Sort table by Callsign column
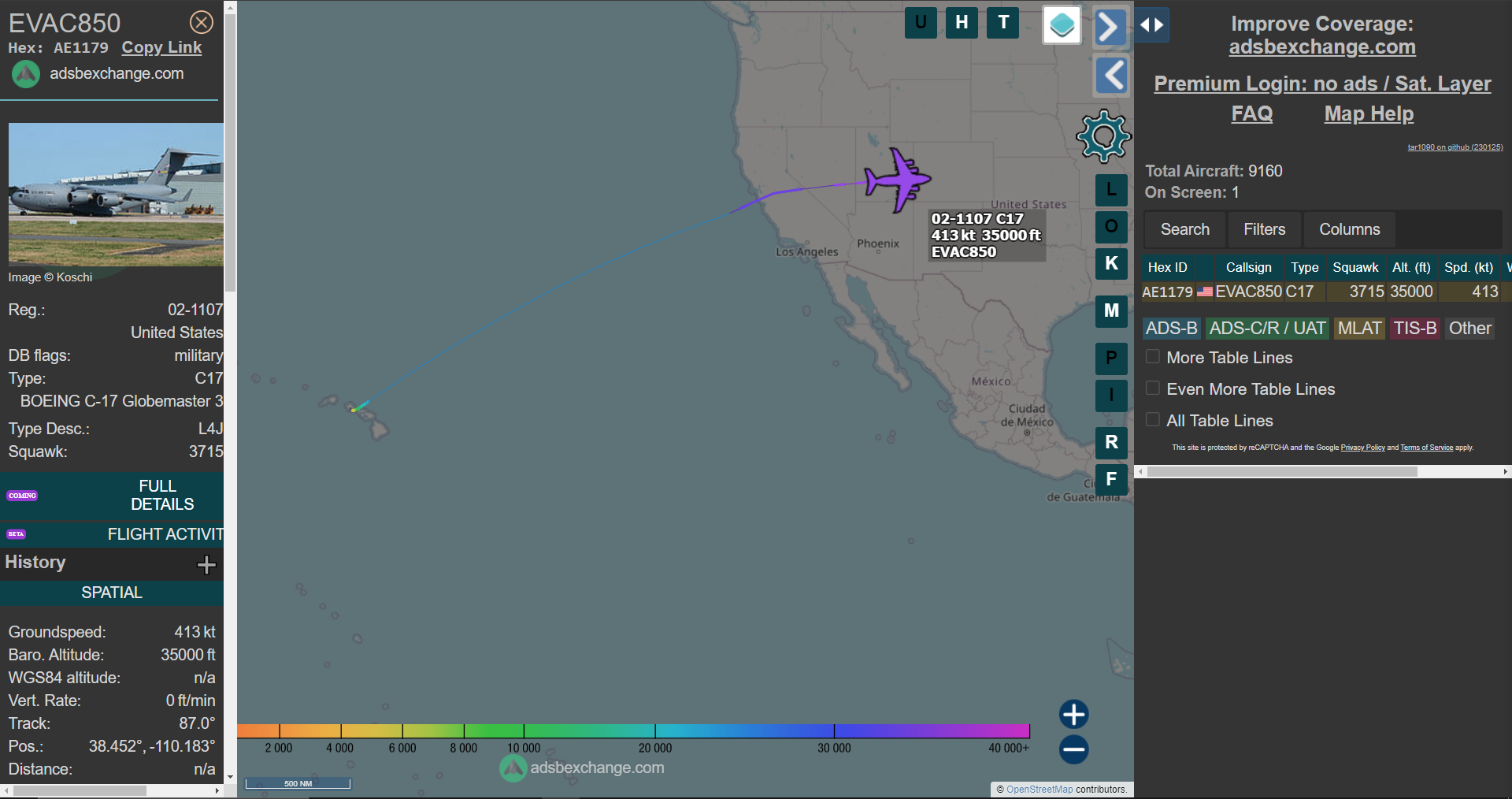Viewport: 1512px width, 799px height. (x=1248, y=268)
